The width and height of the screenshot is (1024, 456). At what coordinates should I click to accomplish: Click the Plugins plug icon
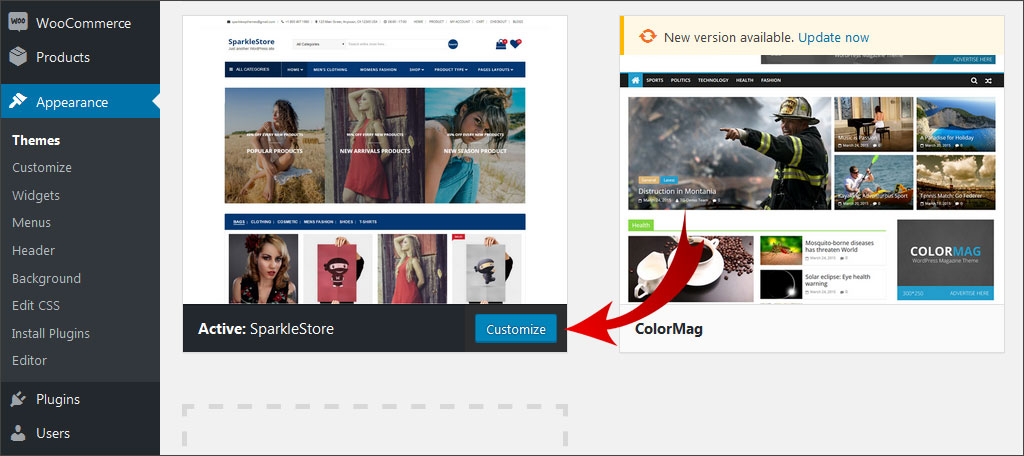pos(18,399)
